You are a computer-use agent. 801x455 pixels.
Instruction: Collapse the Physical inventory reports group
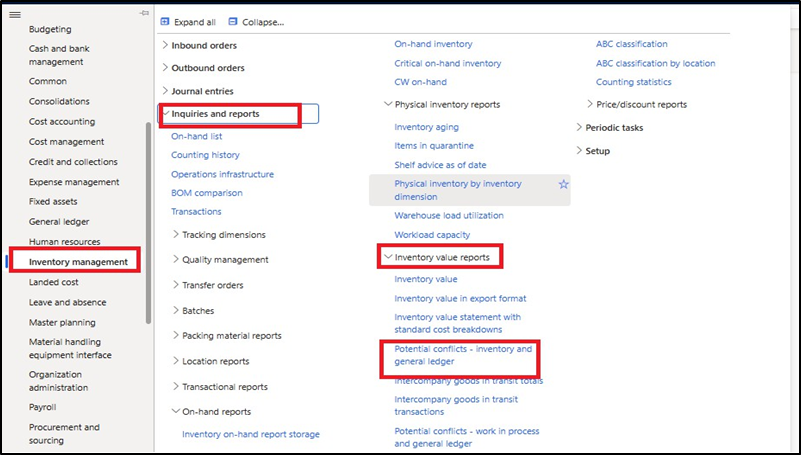pos(387,104)
